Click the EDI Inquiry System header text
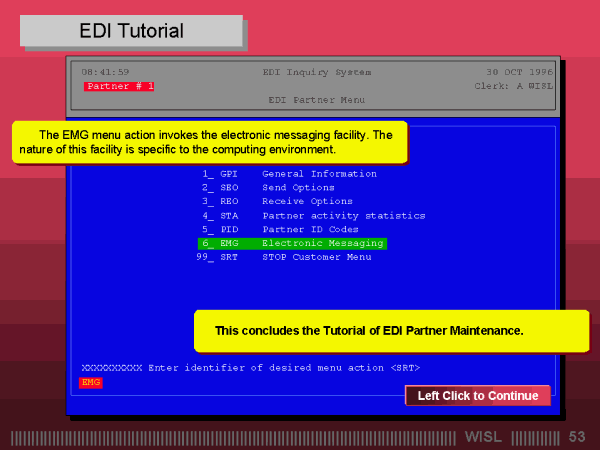 tap(316, 72)
